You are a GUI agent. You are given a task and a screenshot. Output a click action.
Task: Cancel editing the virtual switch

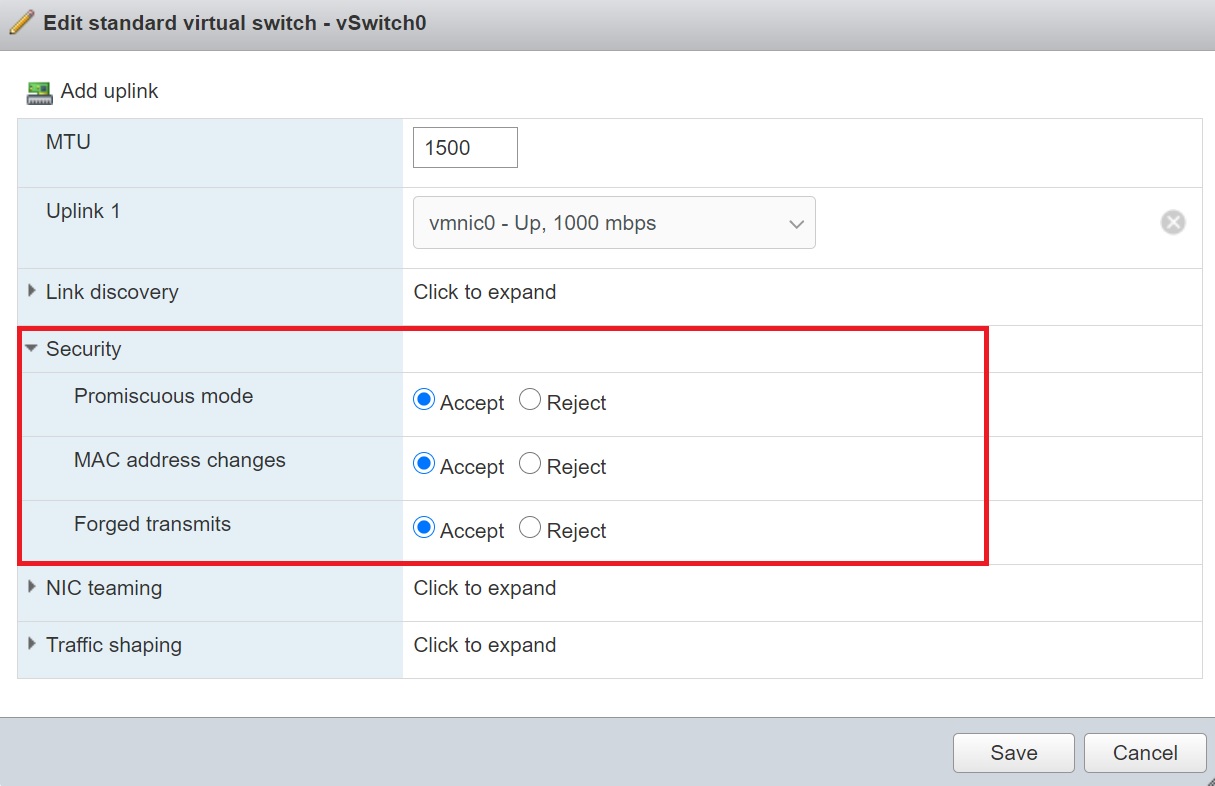tap(1145, 753)
